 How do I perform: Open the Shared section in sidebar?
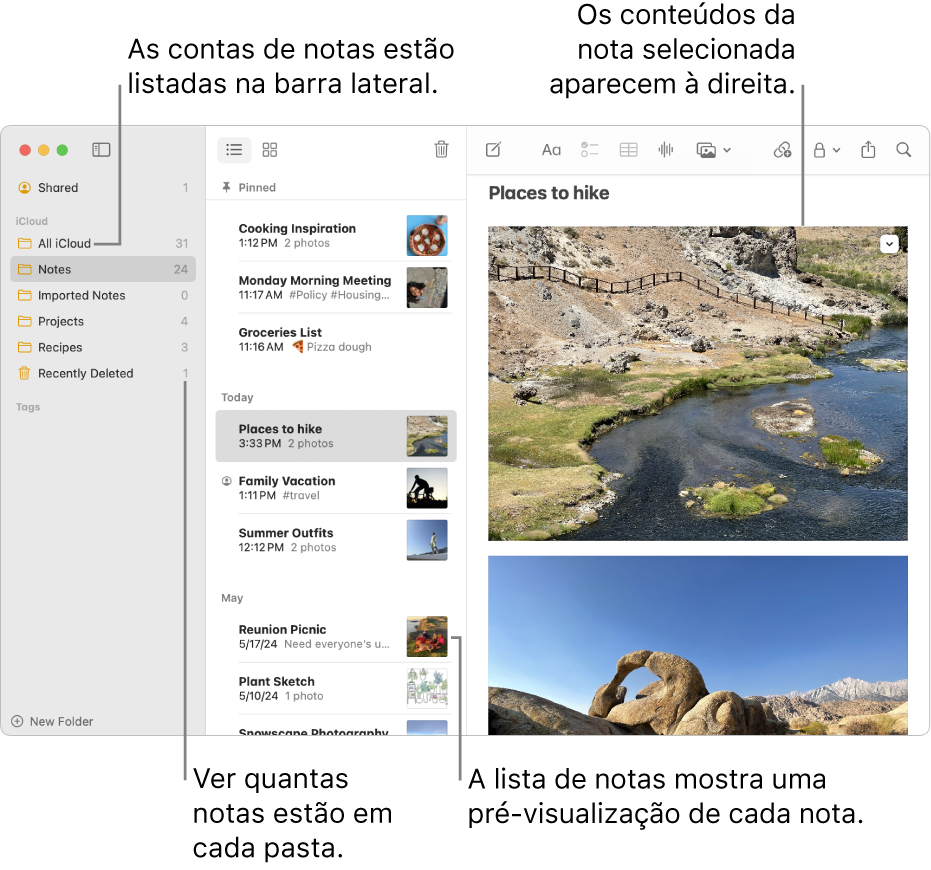tap(103, 188)
